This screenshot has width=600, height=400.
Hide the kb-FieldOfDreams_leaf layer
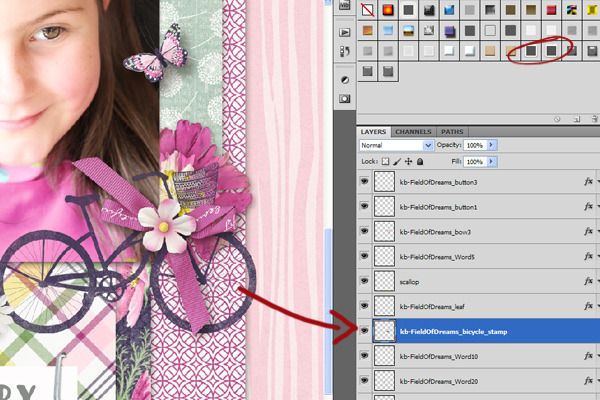[x=364, y=305]
